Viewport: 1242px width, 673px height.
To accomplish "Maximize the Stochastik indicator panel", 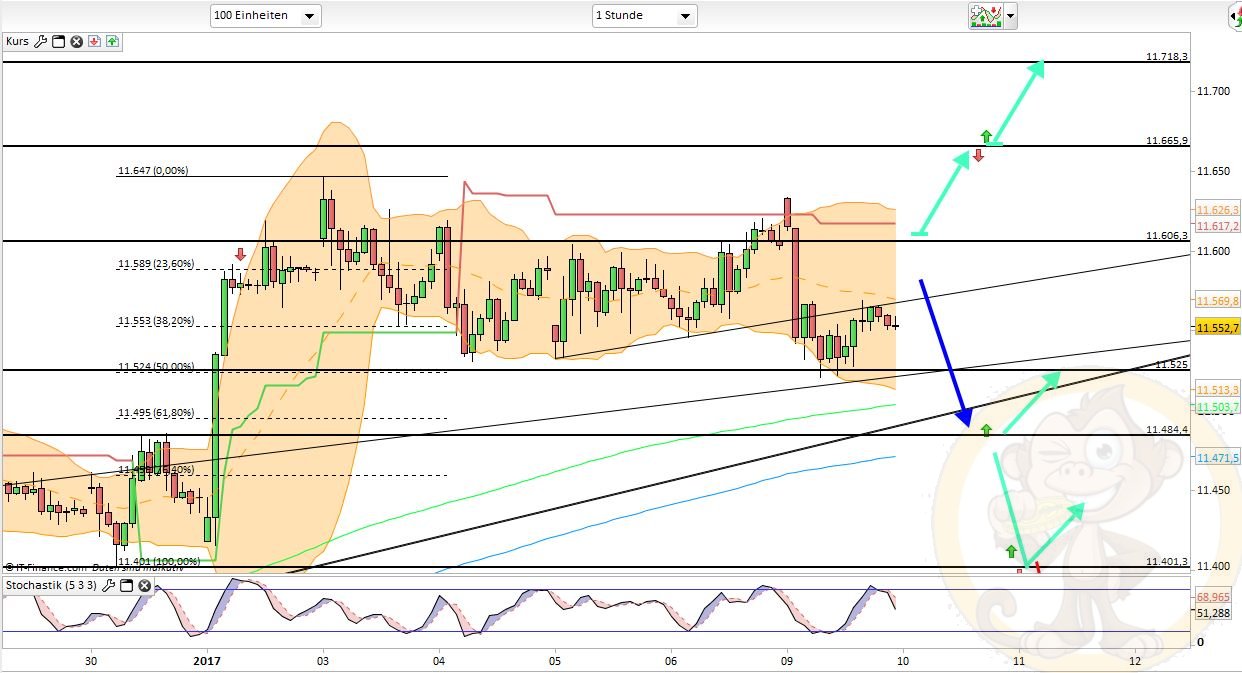I will pos(127,585).
